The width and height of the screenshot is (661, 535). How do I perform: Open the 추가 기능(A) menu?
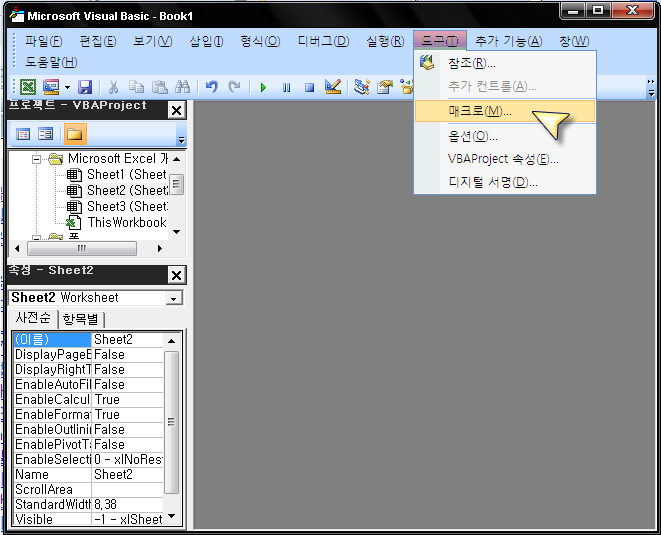point(509,41)
